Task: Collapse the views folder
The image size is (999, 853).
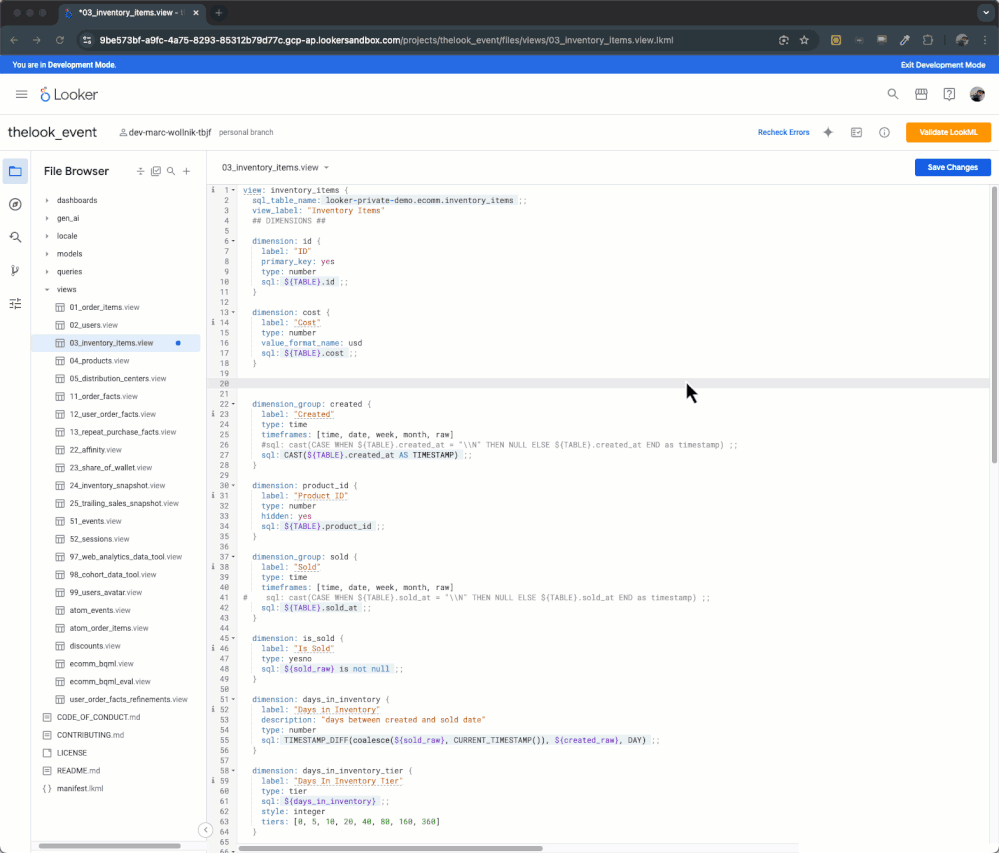Action: pos(47,289)
